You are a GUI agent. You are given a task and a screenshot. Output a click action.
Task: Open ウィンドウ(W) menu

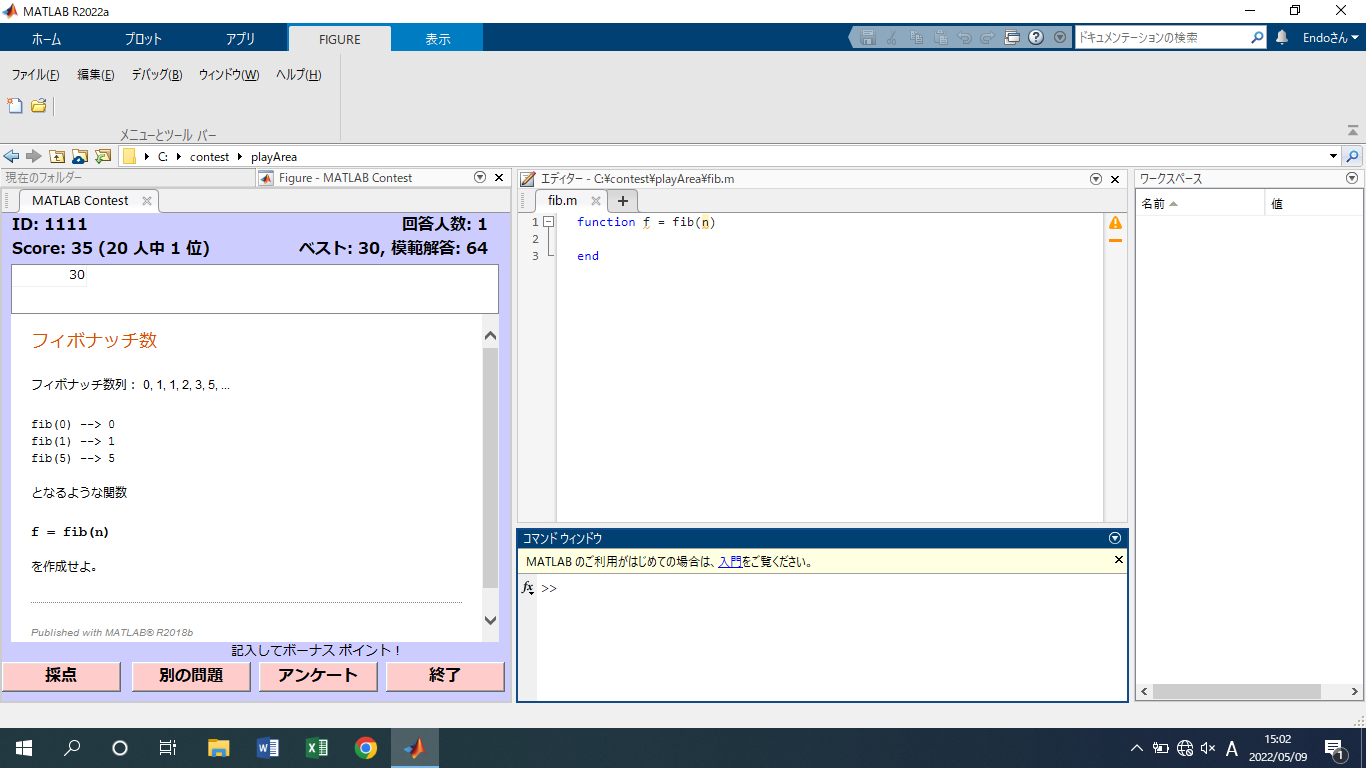pos(229,75)
